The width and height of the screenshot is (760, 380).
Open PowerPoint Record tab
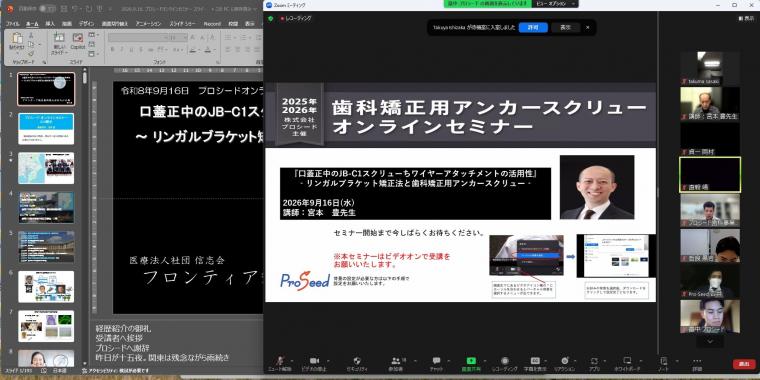(x=212, y=23)
